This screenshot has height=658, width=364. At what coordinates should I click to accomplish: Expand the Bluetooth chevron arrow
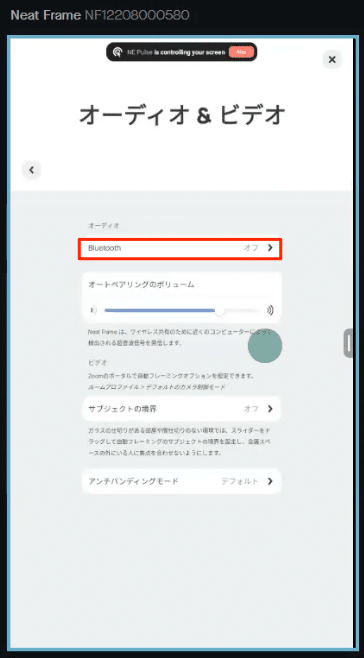270,248
